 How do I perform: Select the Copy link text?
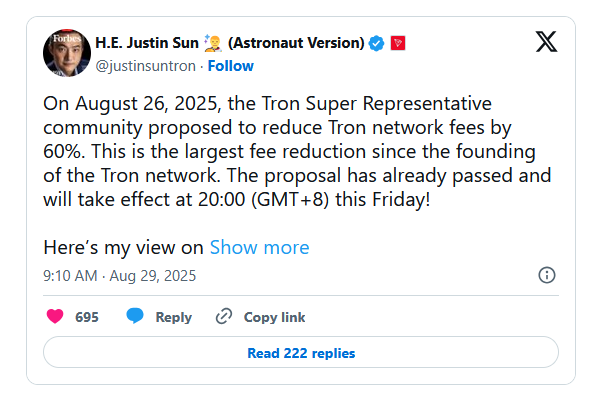[274, 317]
